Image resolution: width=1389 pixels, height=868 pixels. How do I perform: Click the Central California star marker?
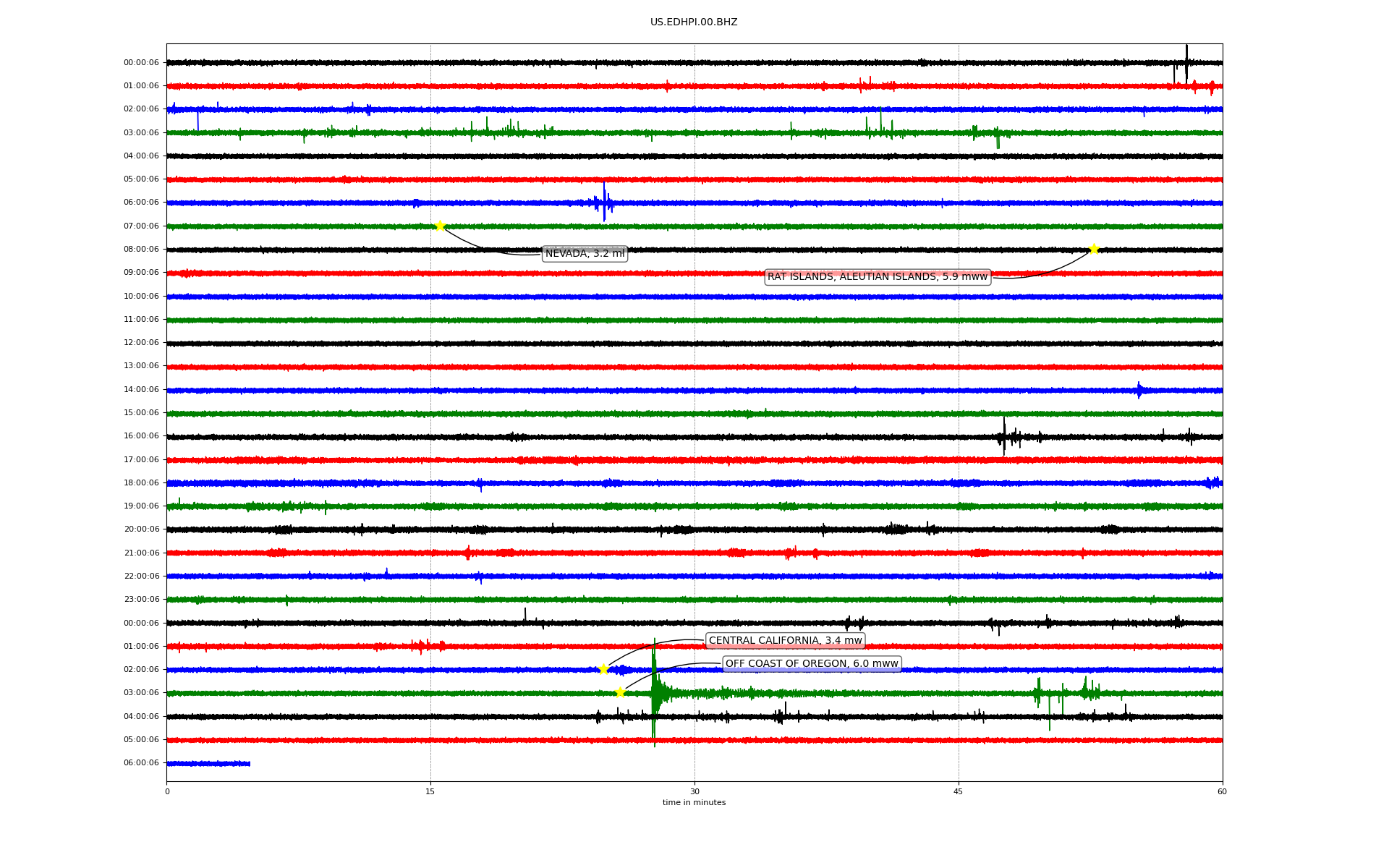click(603, 669)
